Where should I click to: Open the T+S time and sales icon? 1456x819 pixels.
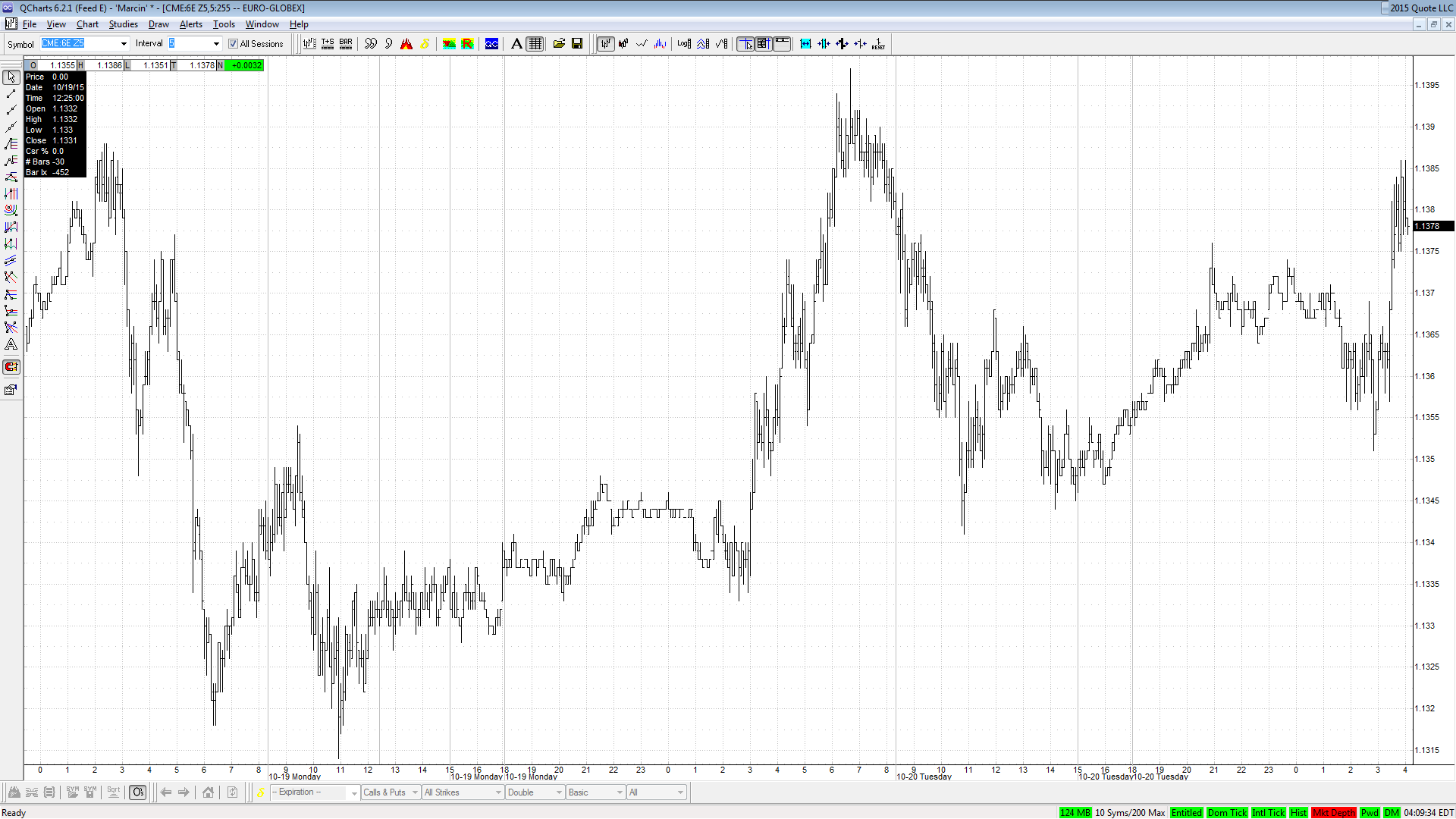coord(328,44)
